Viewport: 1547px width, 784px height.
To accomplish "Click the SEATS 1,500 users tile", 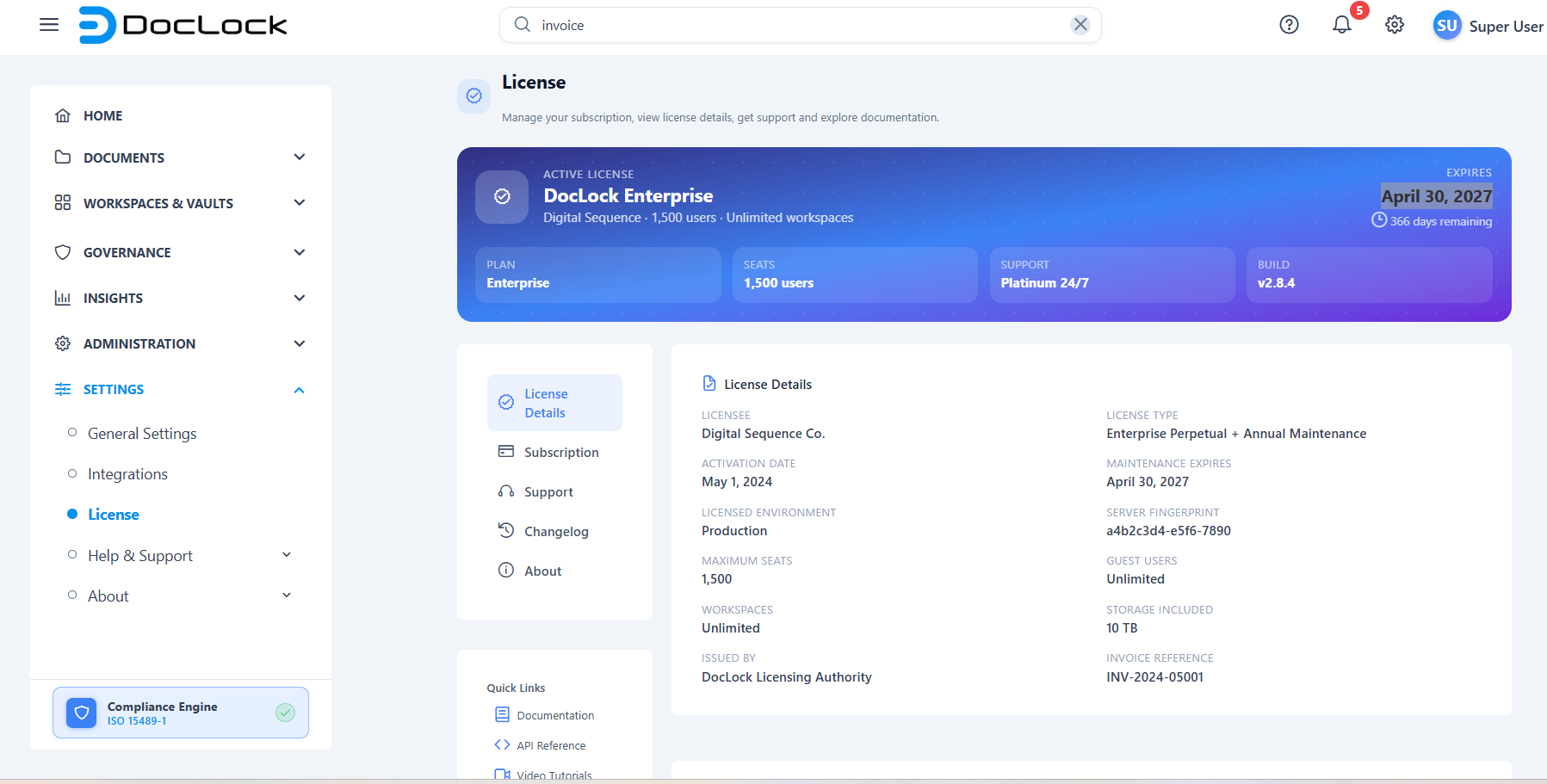I will point(855,275).
